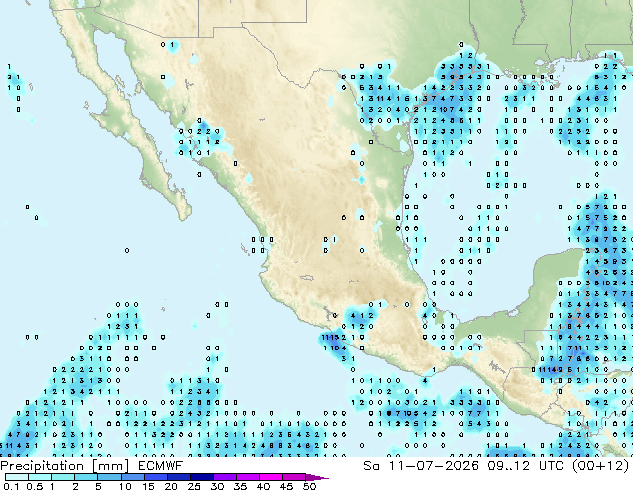Click the legend scale label "20"
634x490 pixels.
(171, 486)
